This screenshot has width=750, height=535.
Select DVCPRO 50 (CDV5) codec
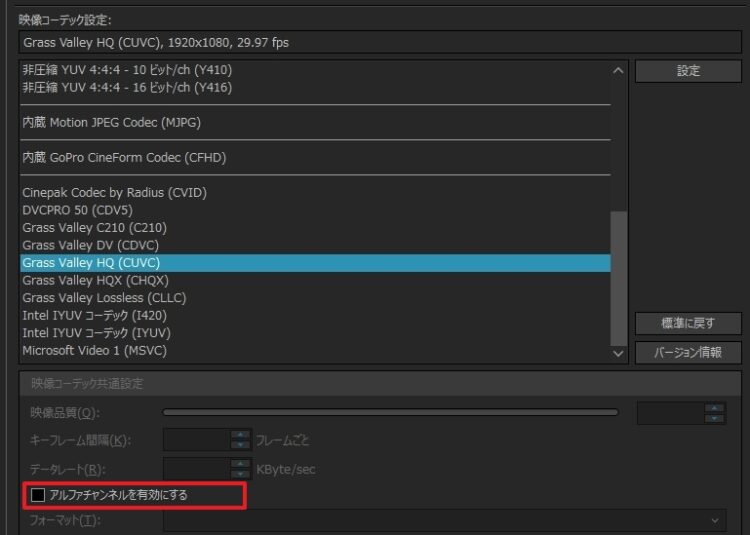pyautogui.click(x=315, y=210)
